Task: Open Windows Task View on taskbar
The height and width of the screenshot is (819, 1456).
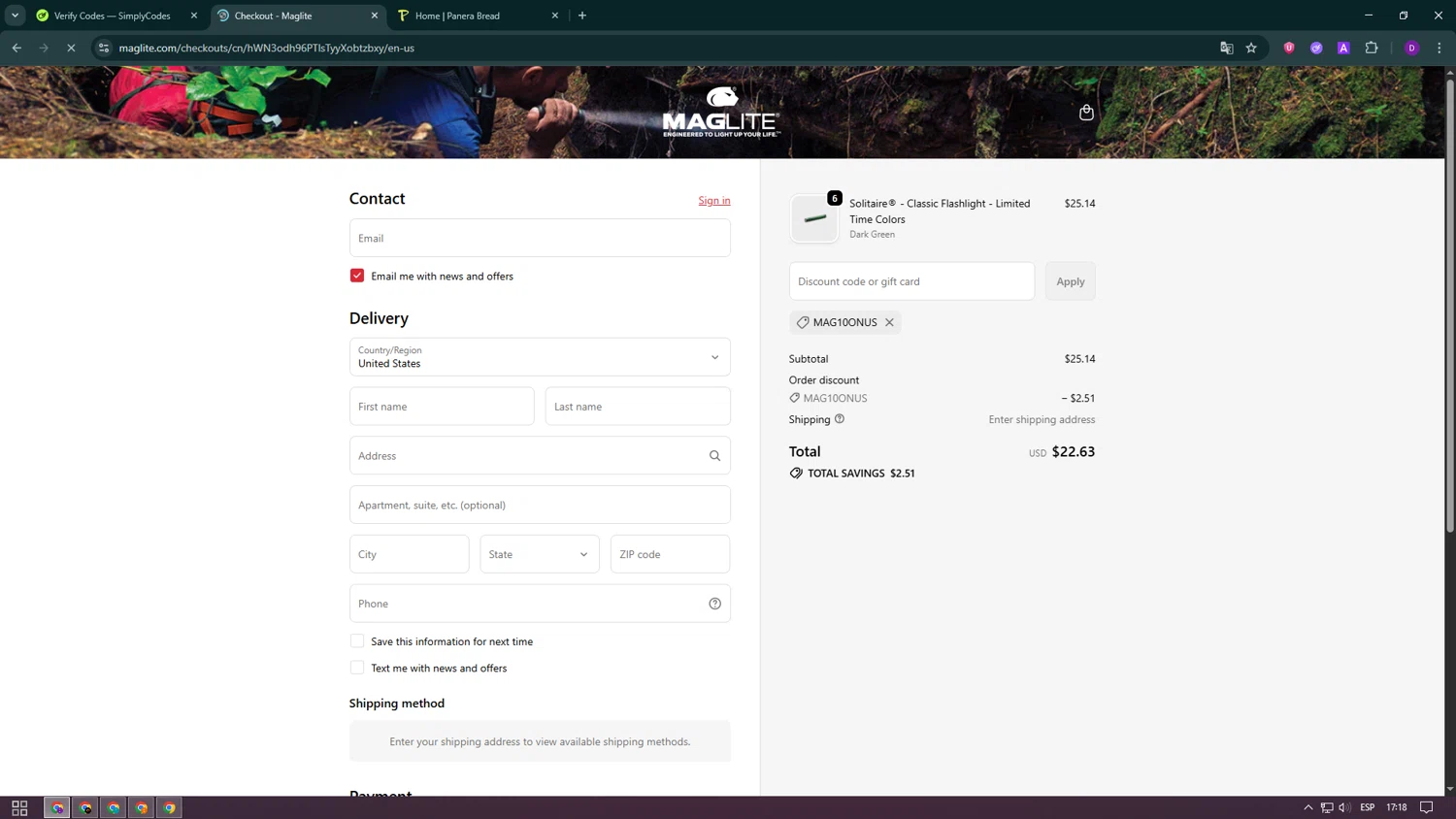Action: tap(19, 807)
